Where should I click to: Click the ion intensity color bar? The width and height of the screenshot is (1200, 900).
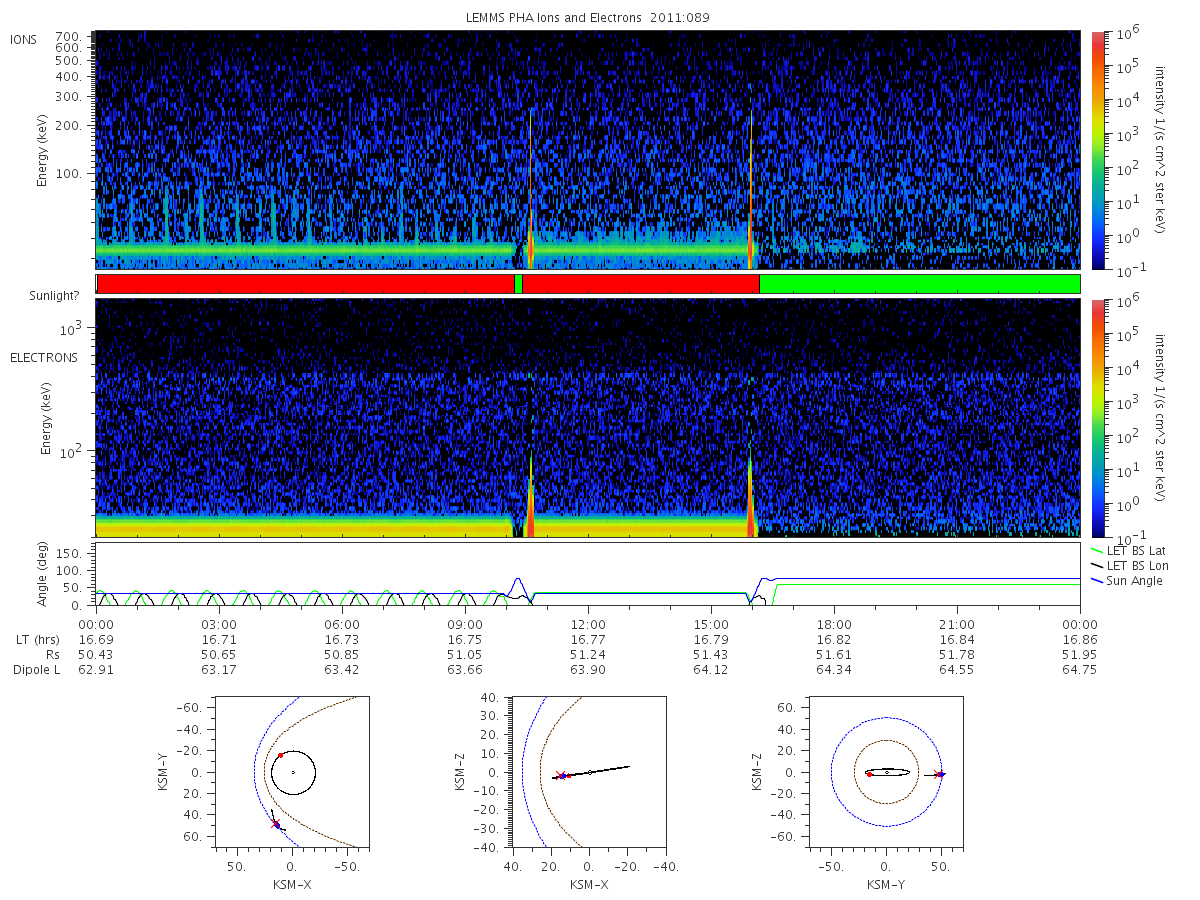pos(1097,150)
